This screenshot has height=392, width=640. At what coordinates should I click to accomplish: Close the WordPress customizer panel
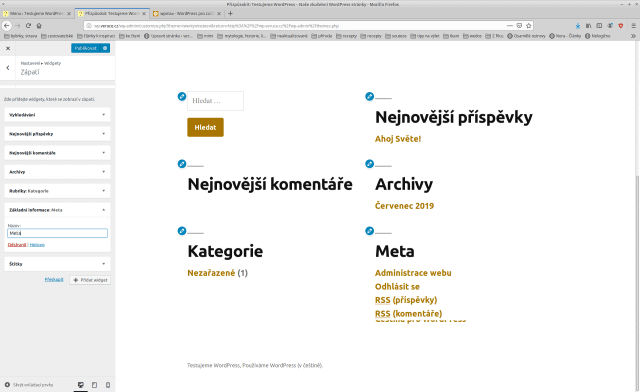click(x=8, y=48)
